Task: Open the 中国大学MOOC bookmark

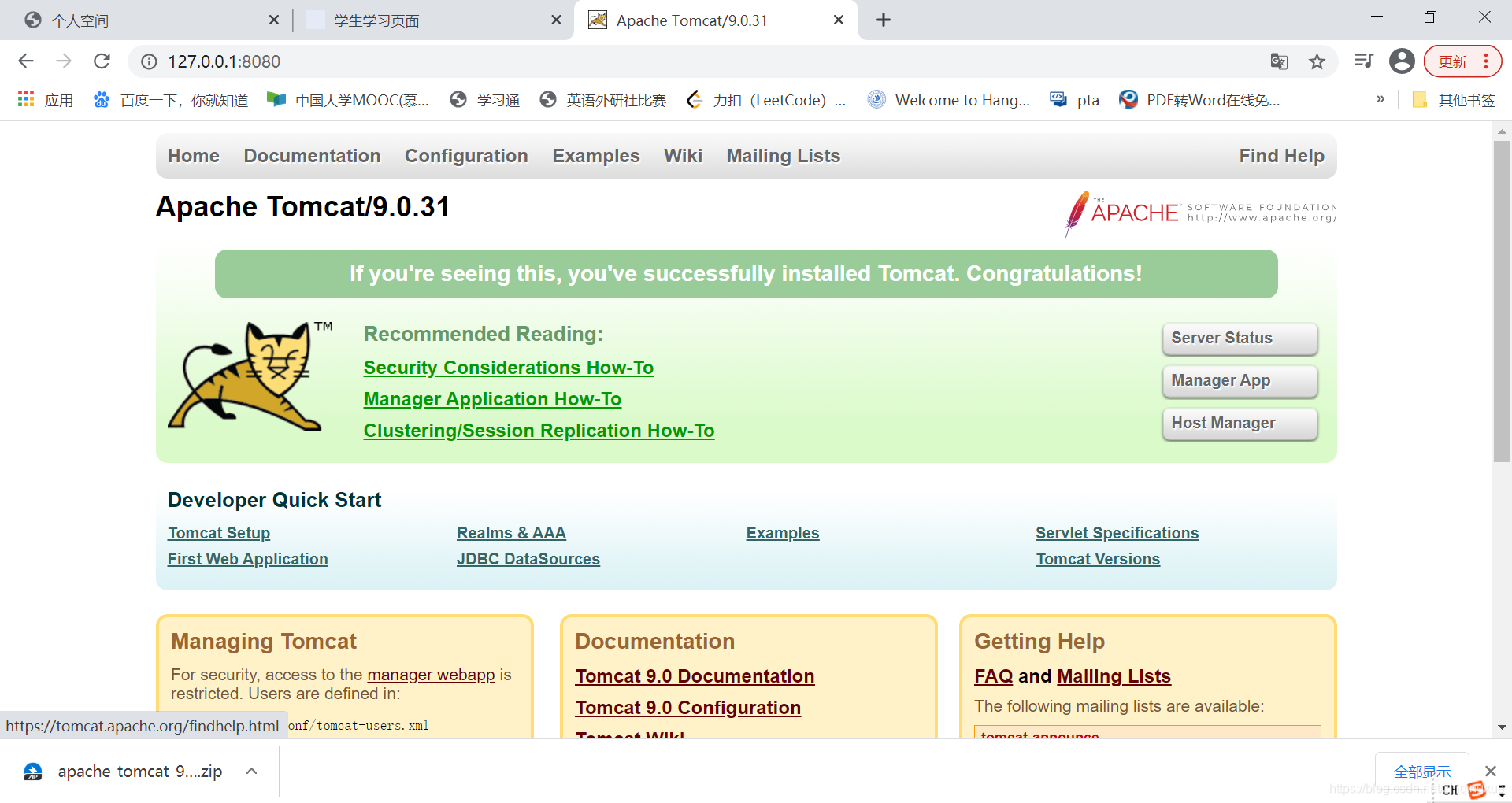Action: (x=347, y=100)
